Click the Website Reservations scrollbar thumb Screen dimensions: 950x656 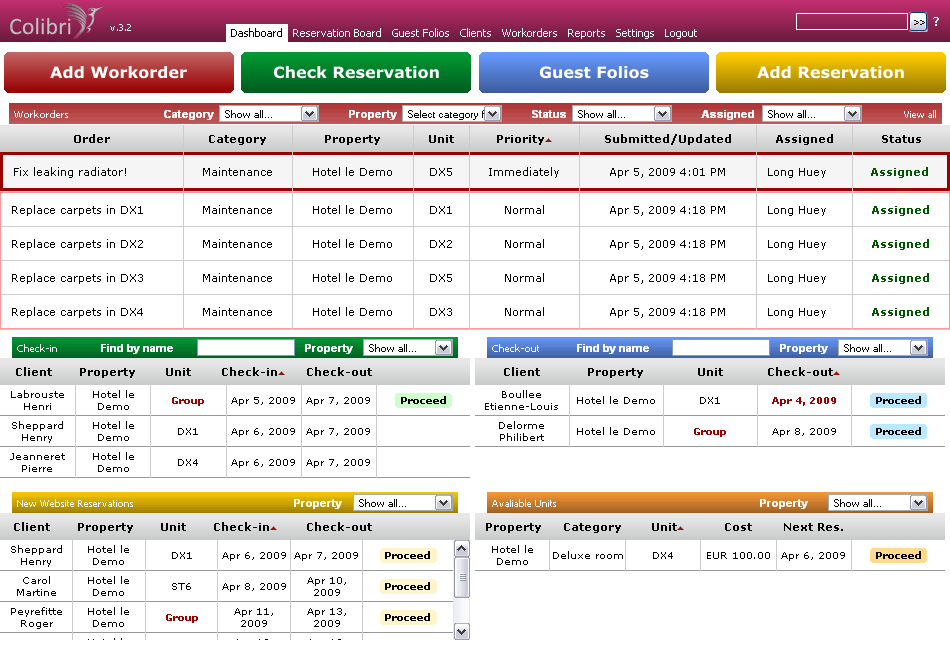coord(462,577)
